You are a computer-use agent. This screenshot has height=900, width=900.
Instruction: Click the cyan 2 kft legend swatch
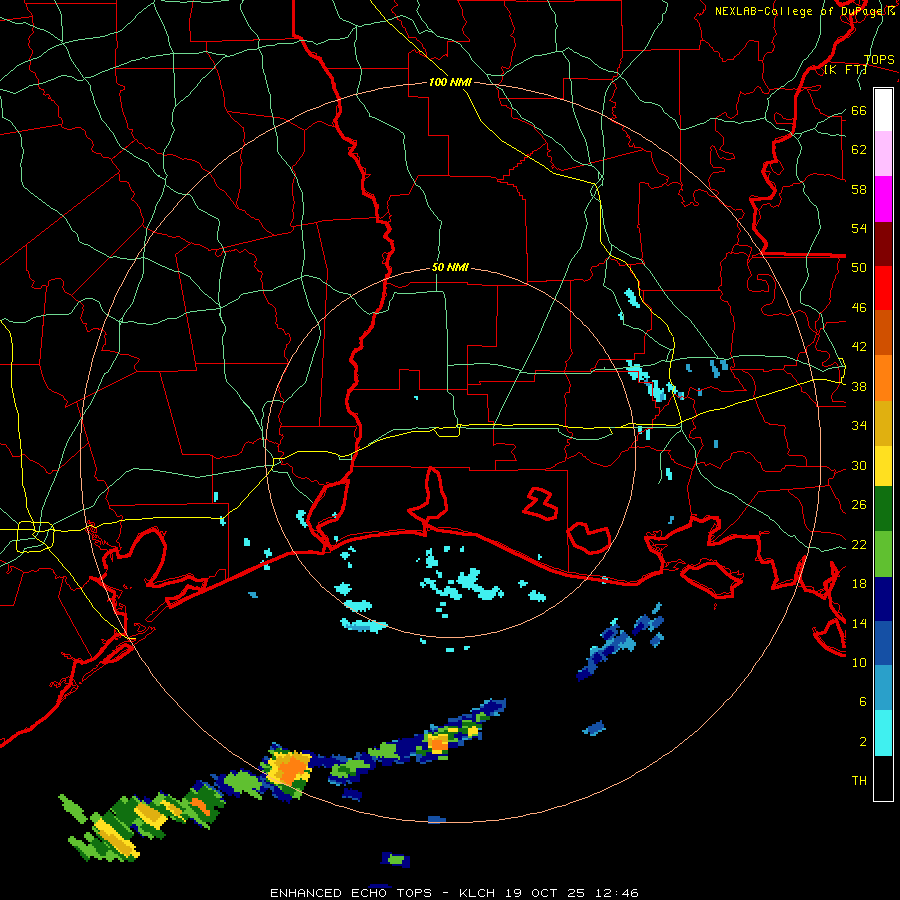coord(883,733)
